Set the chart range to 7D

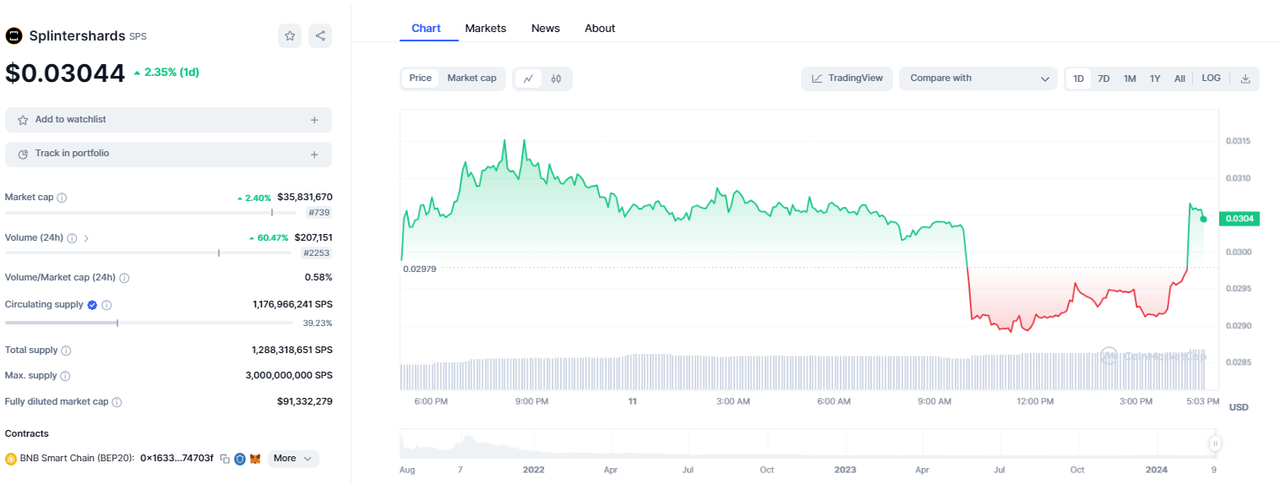1104,78
